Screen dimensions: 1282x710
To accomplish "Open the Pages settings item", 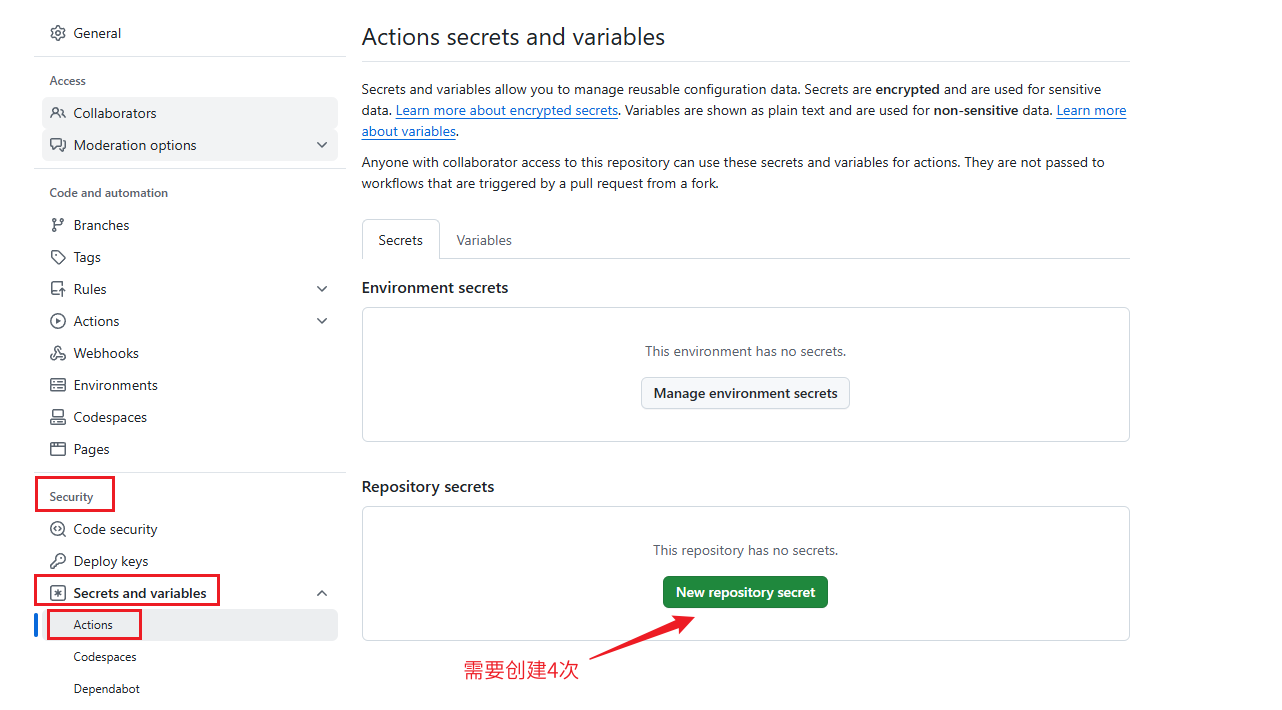I will pos(91,449).
